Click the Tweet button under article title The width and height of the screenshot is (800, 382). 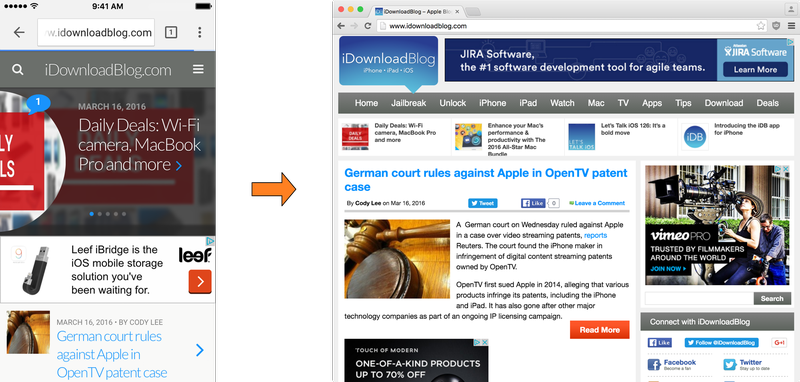(483, 203)
